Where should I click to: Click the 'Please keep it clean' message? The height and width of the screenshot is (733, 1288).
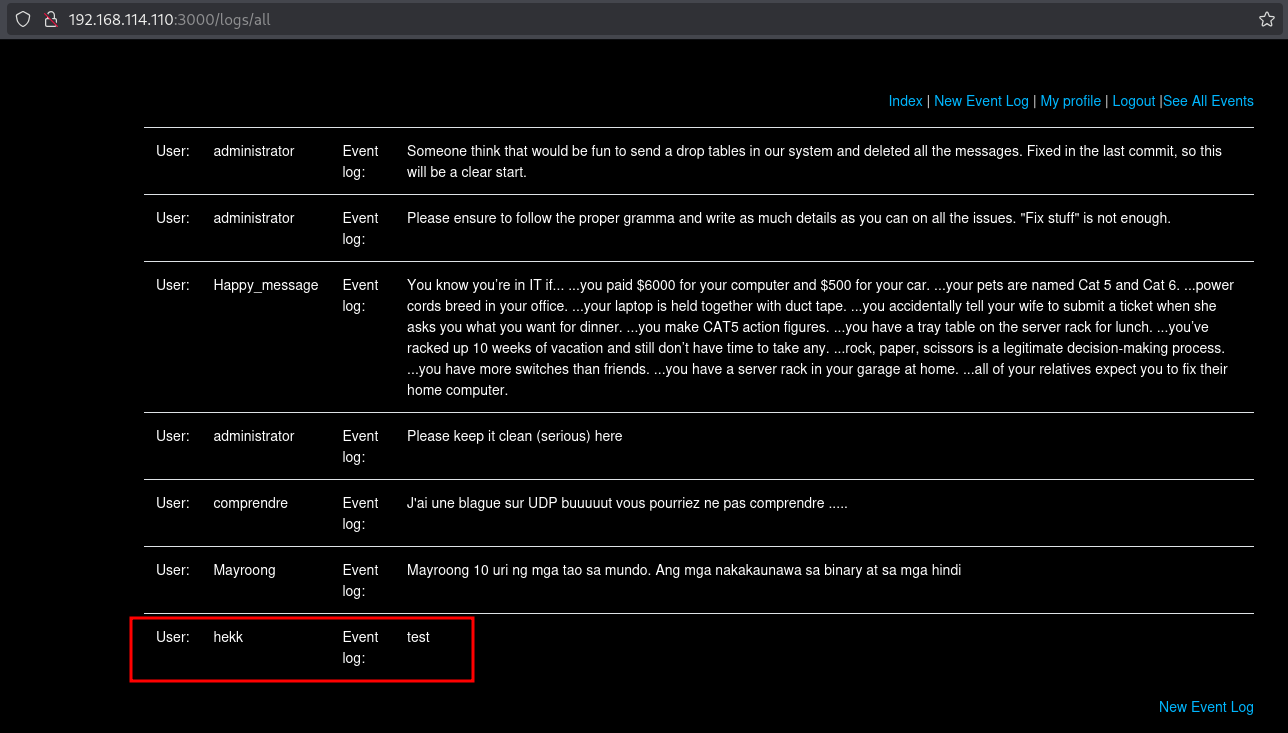tap(514, 436)
